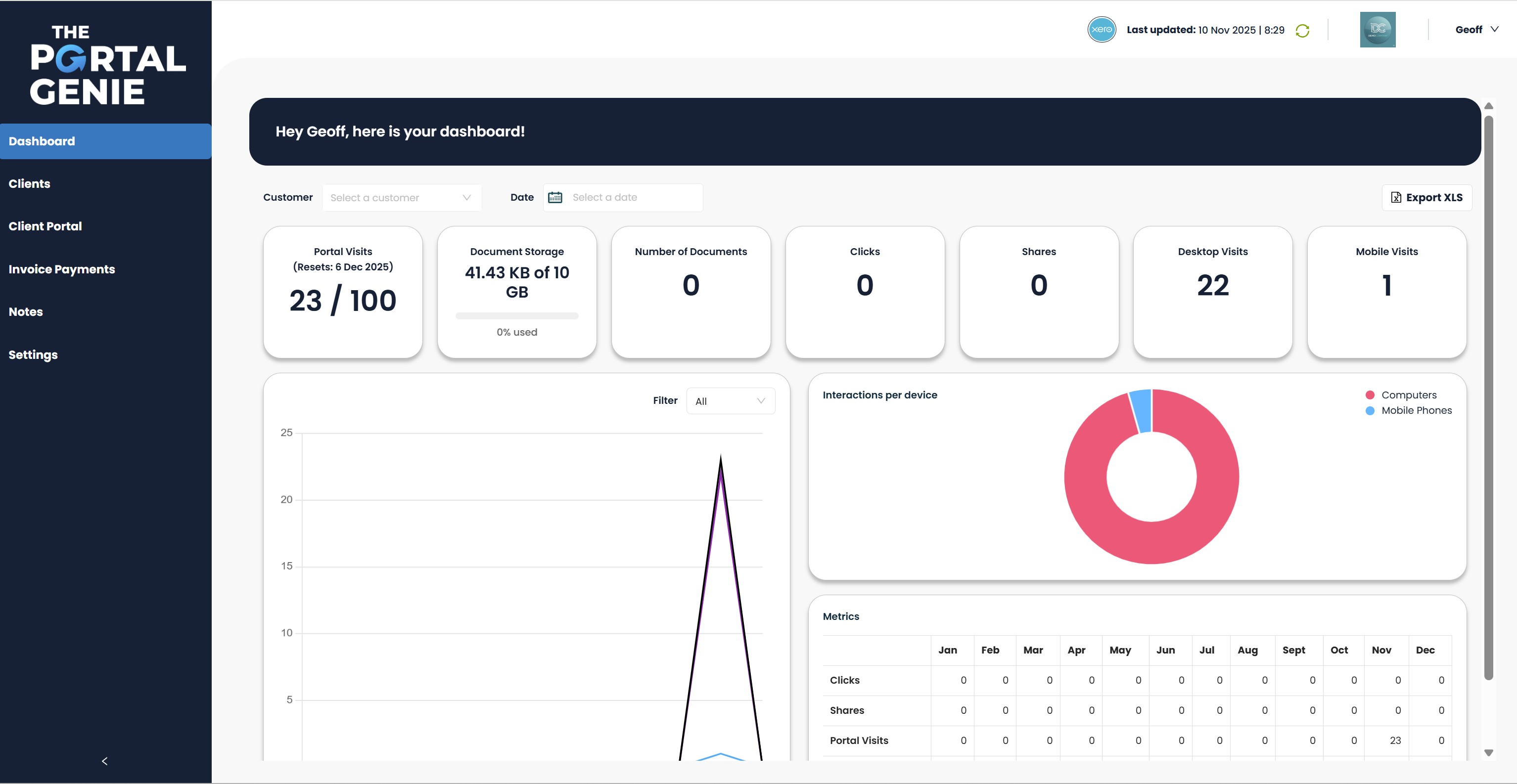Refresh the dashboard data
Viewport: 1517px width, 784px height.
point(1301,30)
